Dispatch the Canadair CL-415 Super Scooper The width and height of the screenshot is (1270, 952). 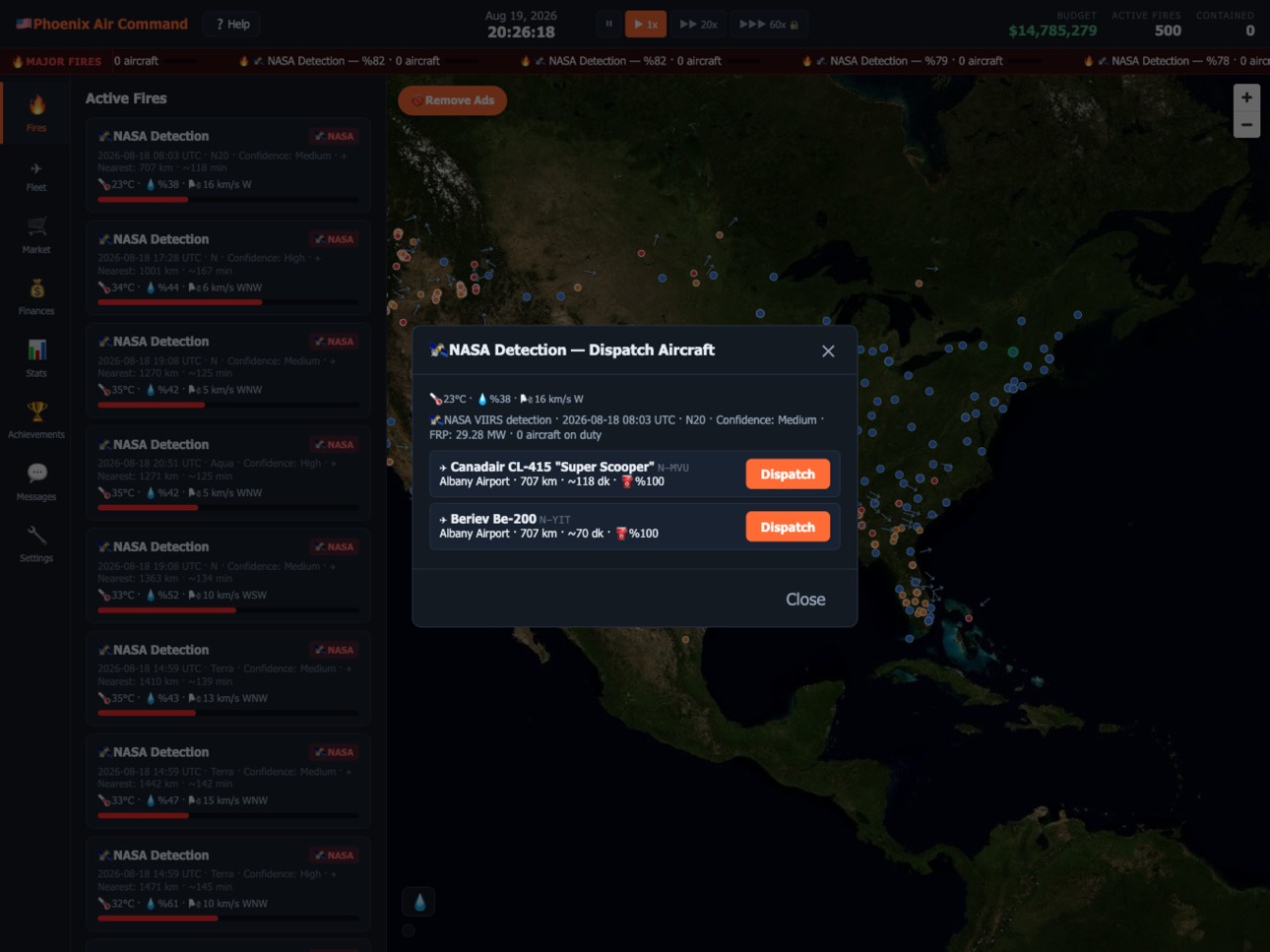(788, 474)
